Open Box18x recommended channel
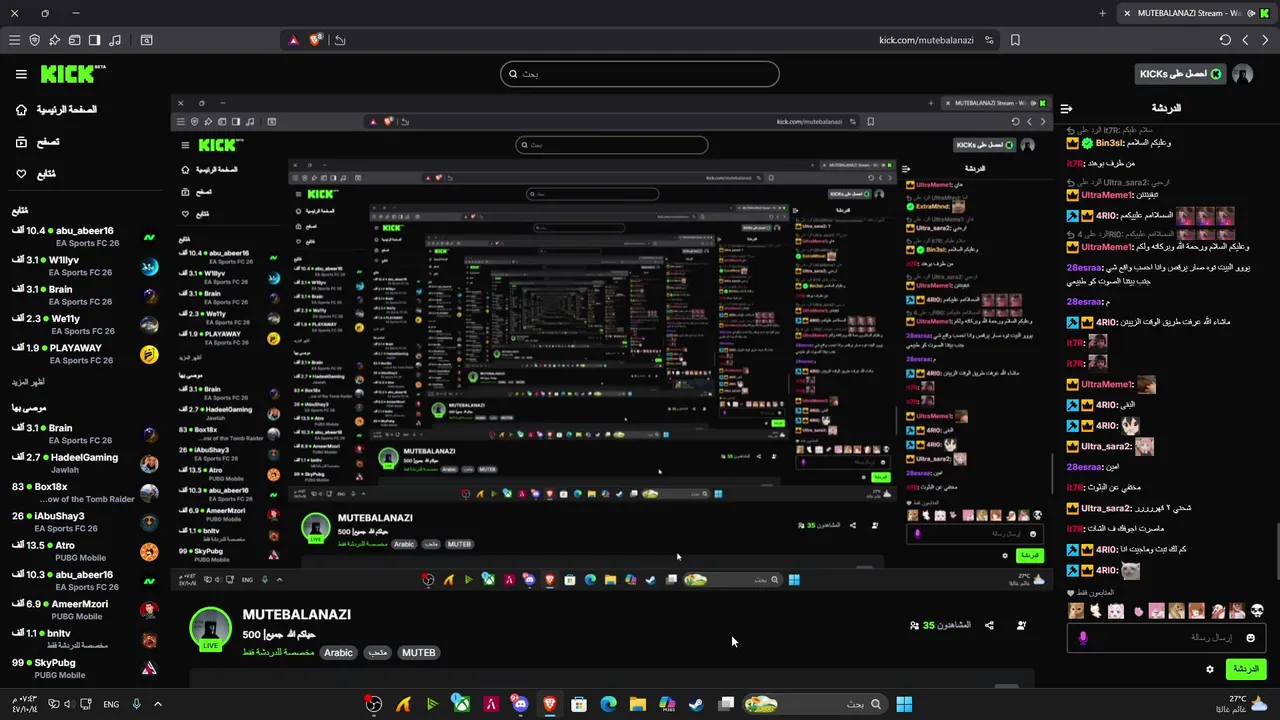Viewport: 1280px width, 720px height. (85, 493)
